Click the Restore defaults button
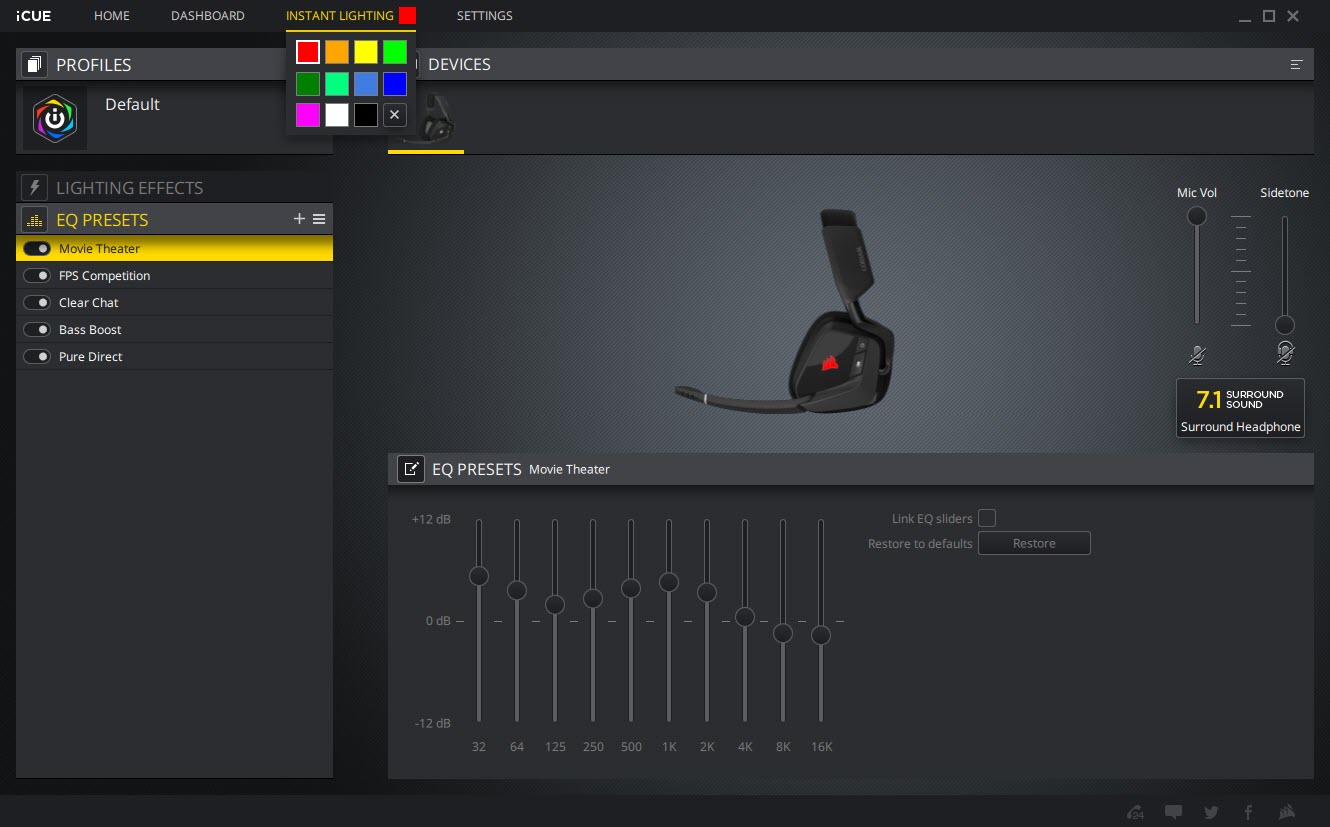This screenshot has height=827, width=1330. tap(1034, 544)
